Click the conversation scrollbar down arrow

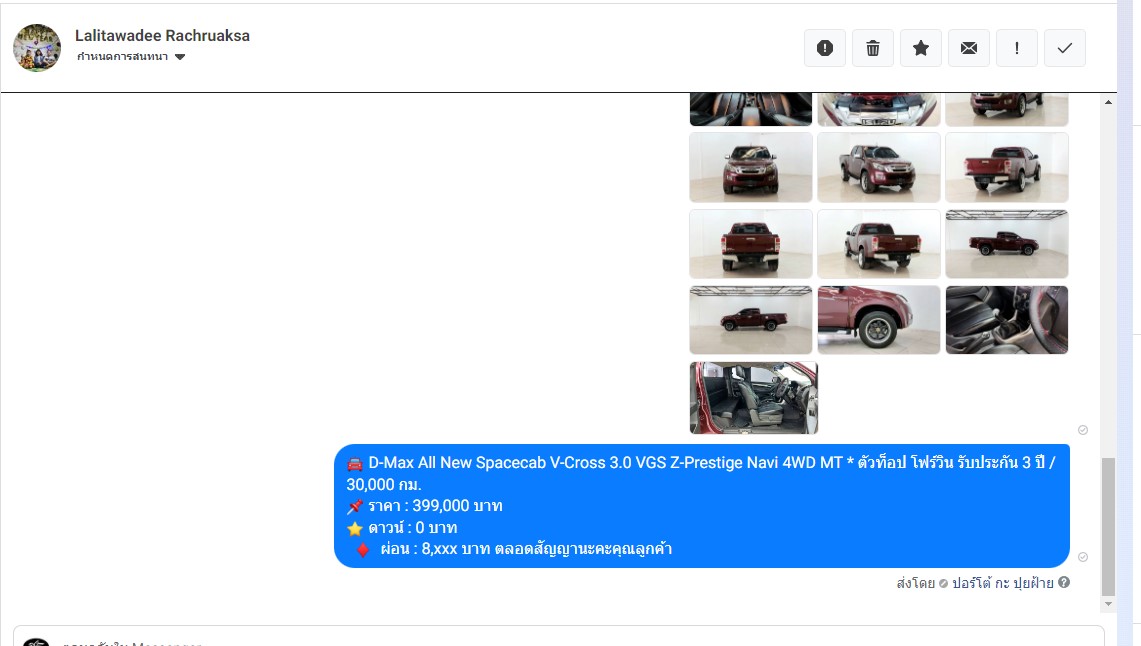tap(1108, 604)
